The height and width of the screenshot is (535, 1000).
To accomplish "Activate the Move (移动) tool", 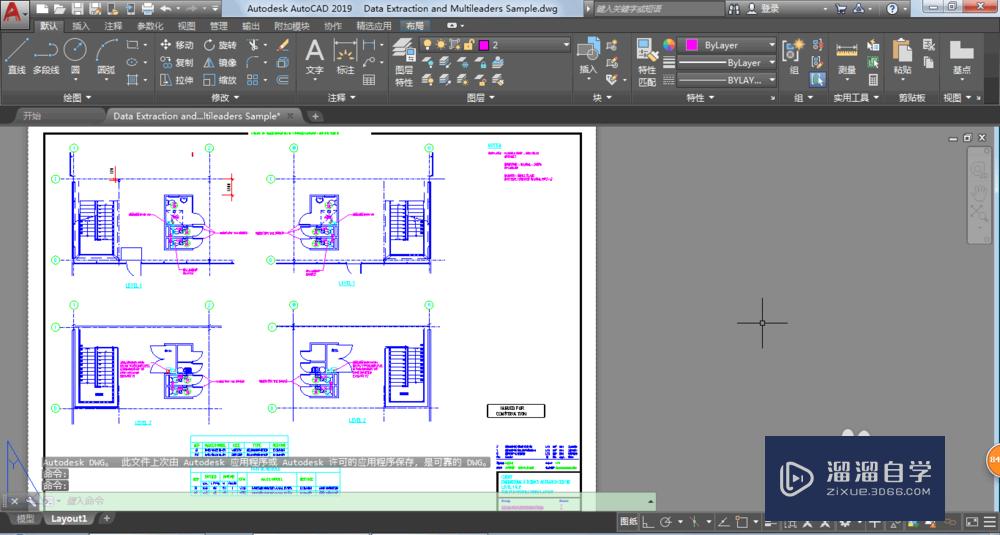I will [x=177, y=45].
